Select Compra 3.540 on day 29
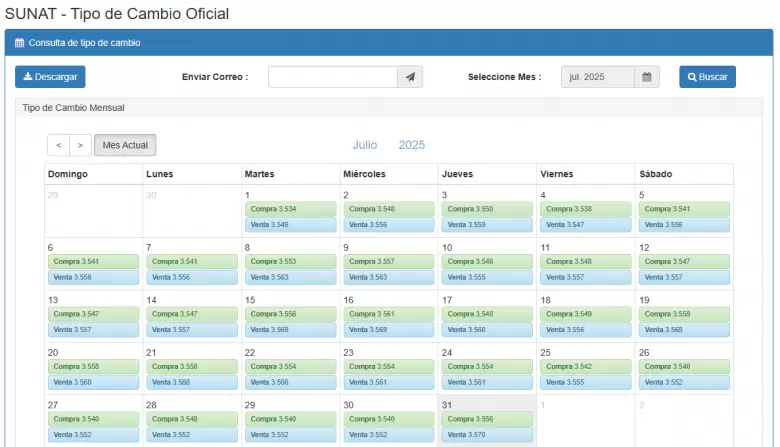Viewport: 780px width, 447px height. tap(291, 419)
